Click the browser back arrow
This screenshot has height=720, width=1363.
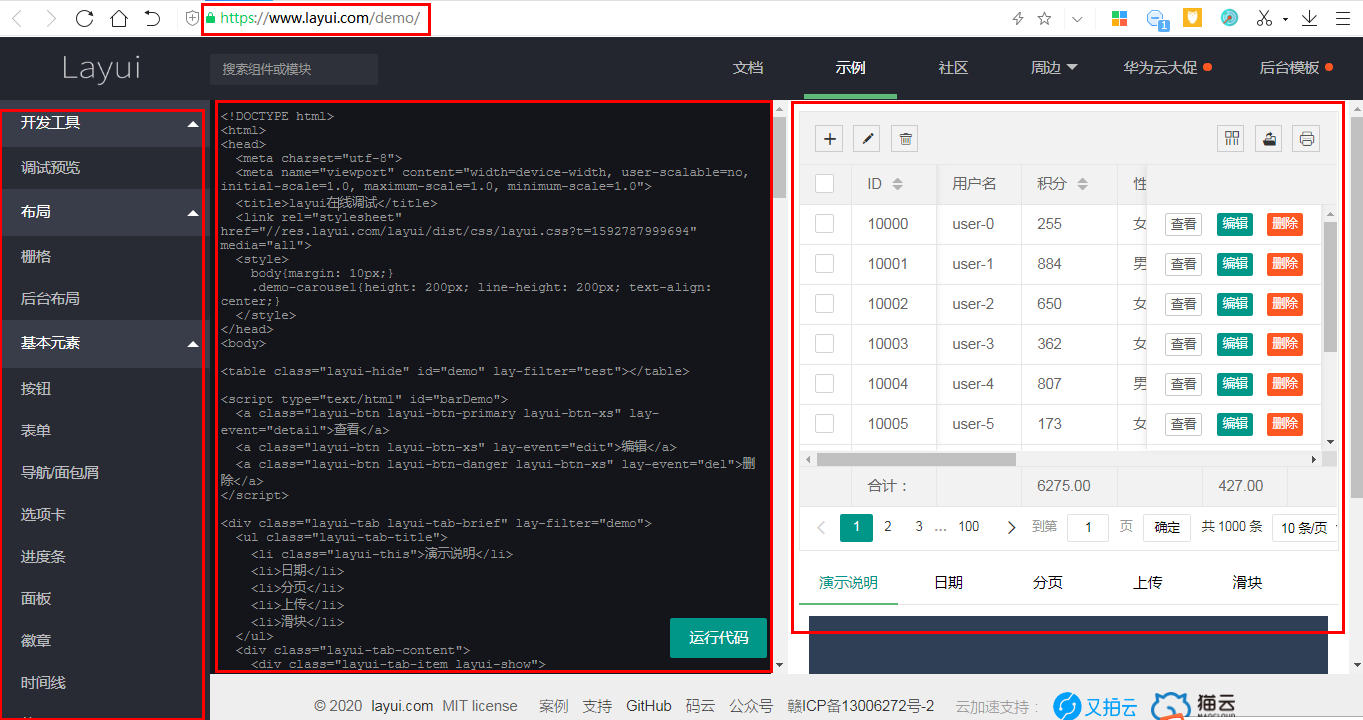pyautogui.click(x=17, y=18)
